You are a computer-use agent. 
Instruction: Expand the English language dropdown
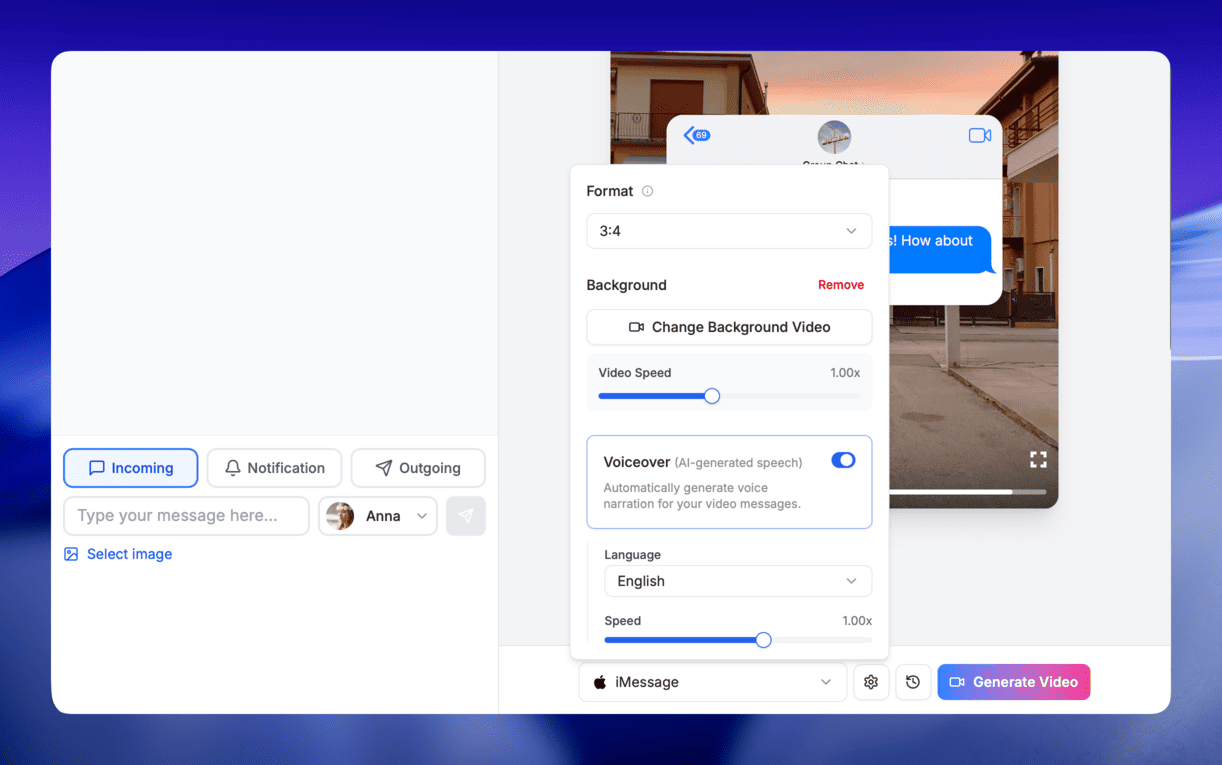click(x=737, y=581)
